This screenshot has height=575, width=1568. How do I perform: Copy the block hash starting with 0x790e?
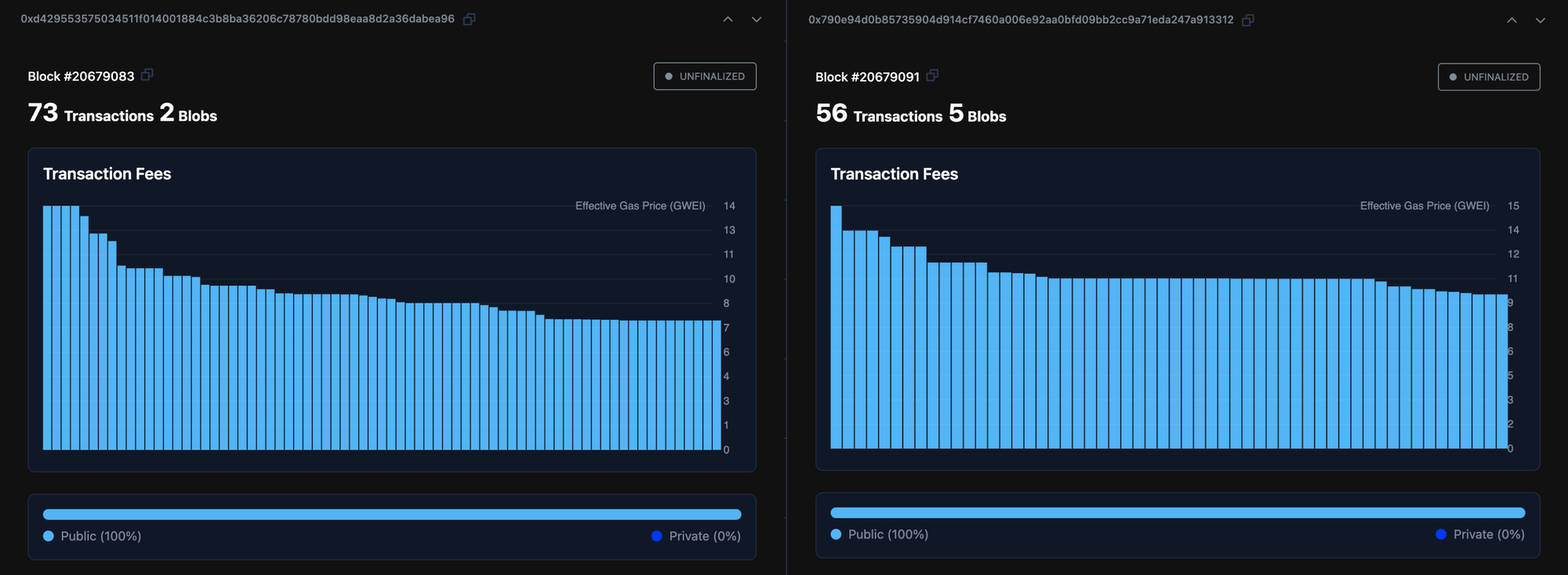(x=1247, y=20)
